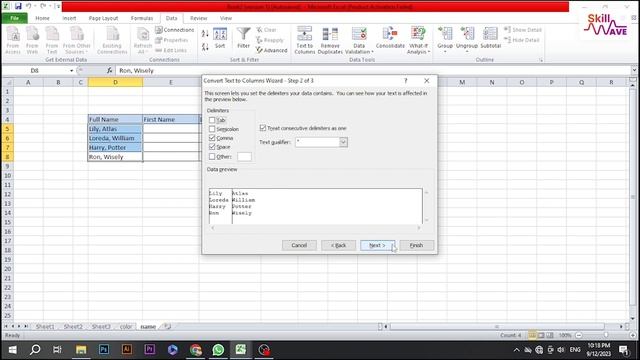Switch to the Home ribbon tab
The image size is (640, 360).
click(42, 18)
